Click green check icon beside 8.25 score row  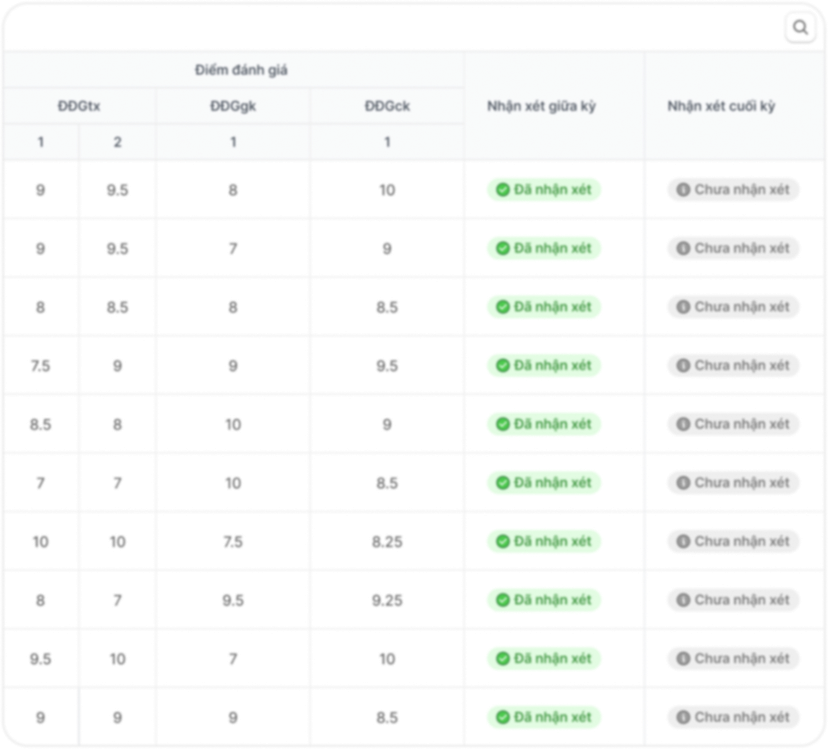(x=503, y=541)
